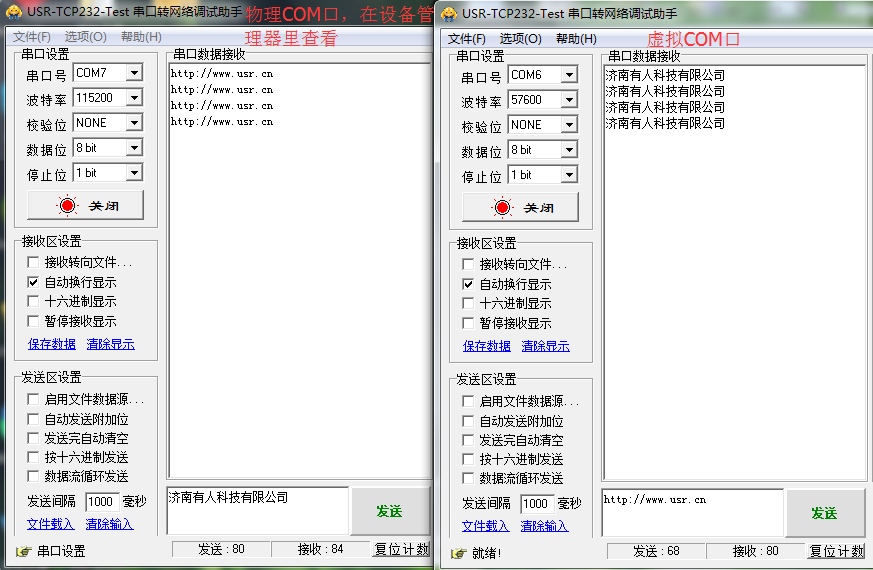The image size is (873, 570).
Task: Click the red indicator light in the COM6 window
Action: (502, 208)
